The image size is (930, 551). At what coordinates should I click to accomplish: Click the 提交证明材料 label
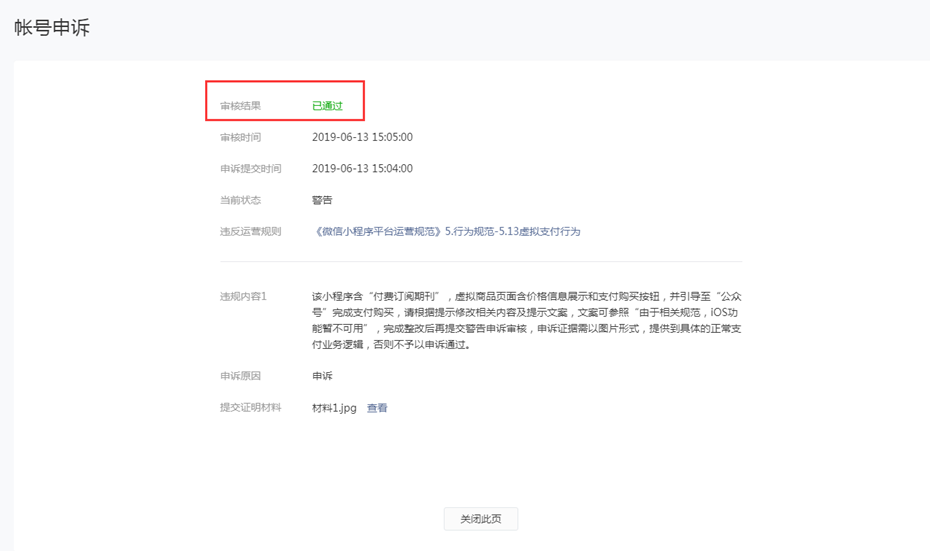pyautogui.click(x=250, y=408)
